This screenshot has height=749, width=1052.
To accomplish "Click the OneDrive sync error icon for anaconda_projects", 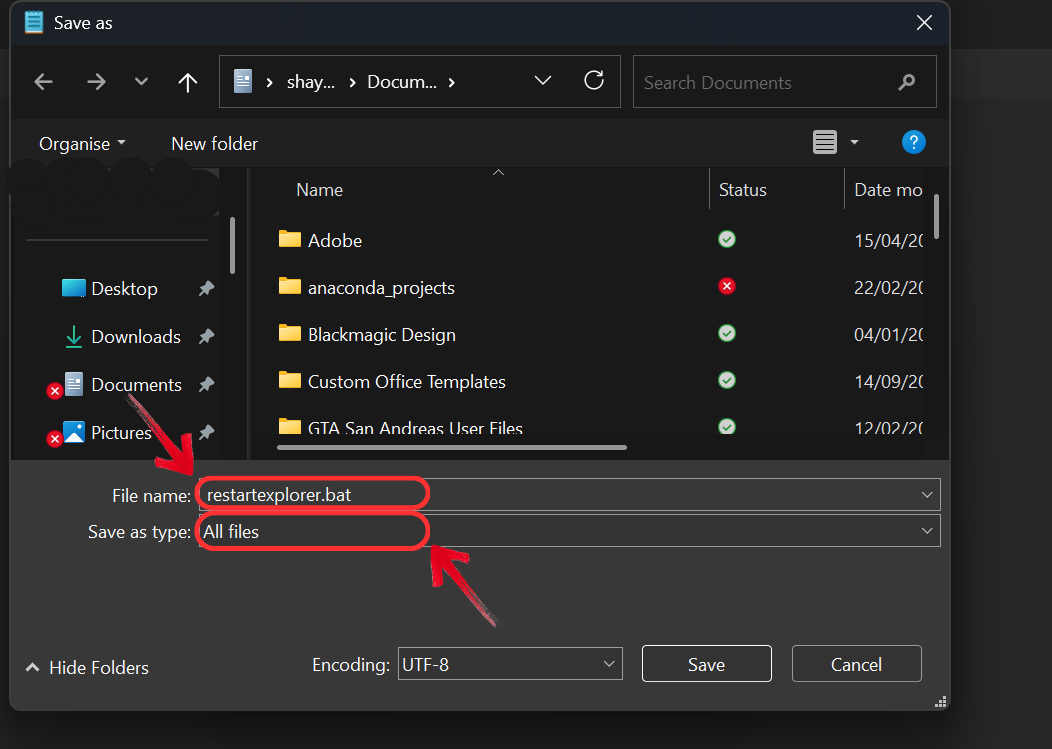I will pyautogui.click(x=726, y=286).
